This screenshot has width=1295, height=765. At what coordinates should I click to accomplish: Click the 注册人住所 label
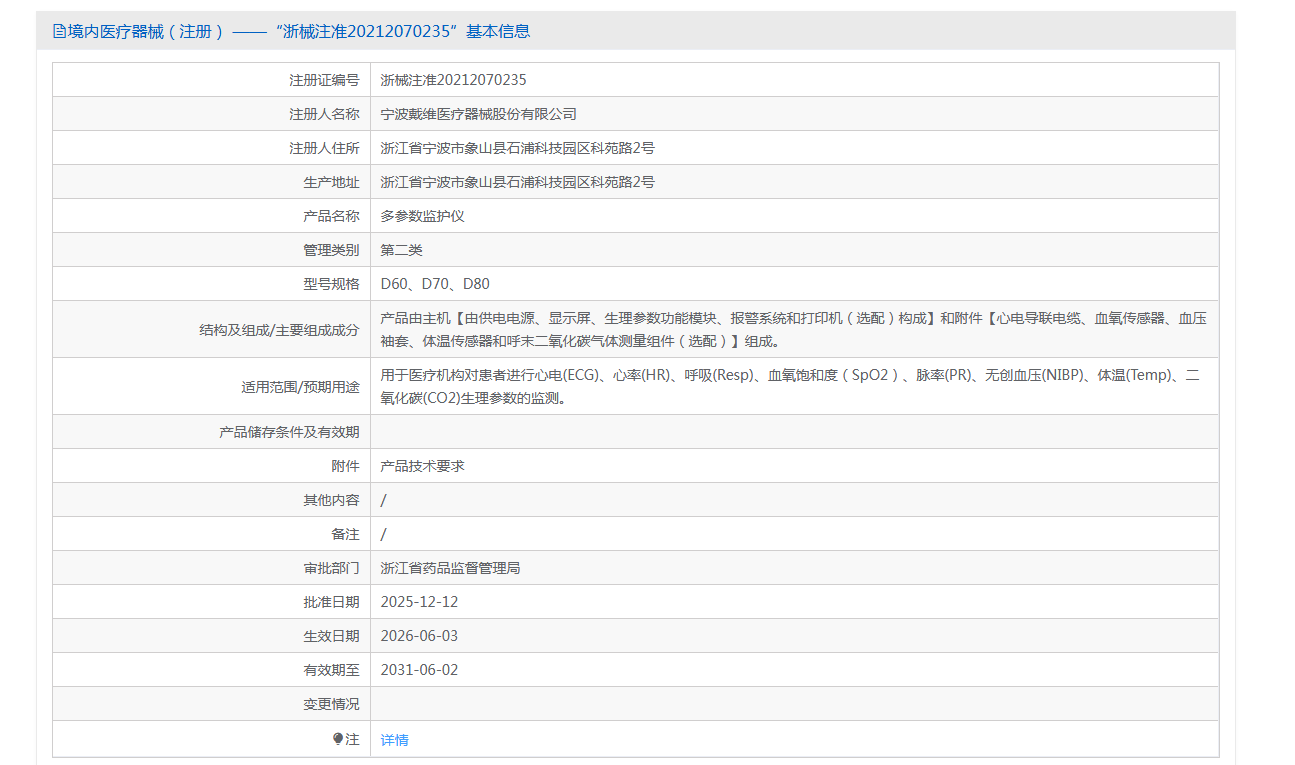point(324,148)
